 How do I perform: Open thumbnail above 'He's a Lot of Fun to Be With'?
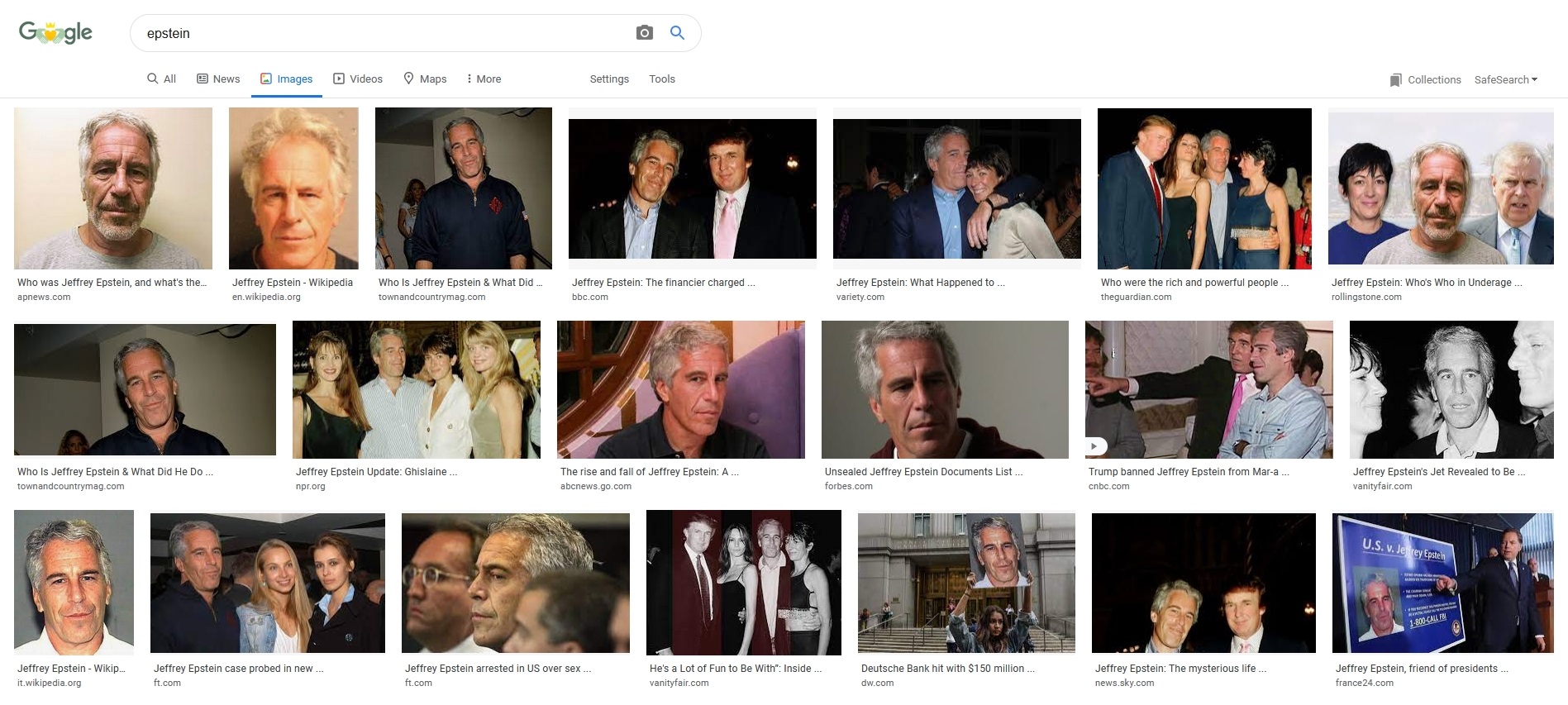(744, 583)
